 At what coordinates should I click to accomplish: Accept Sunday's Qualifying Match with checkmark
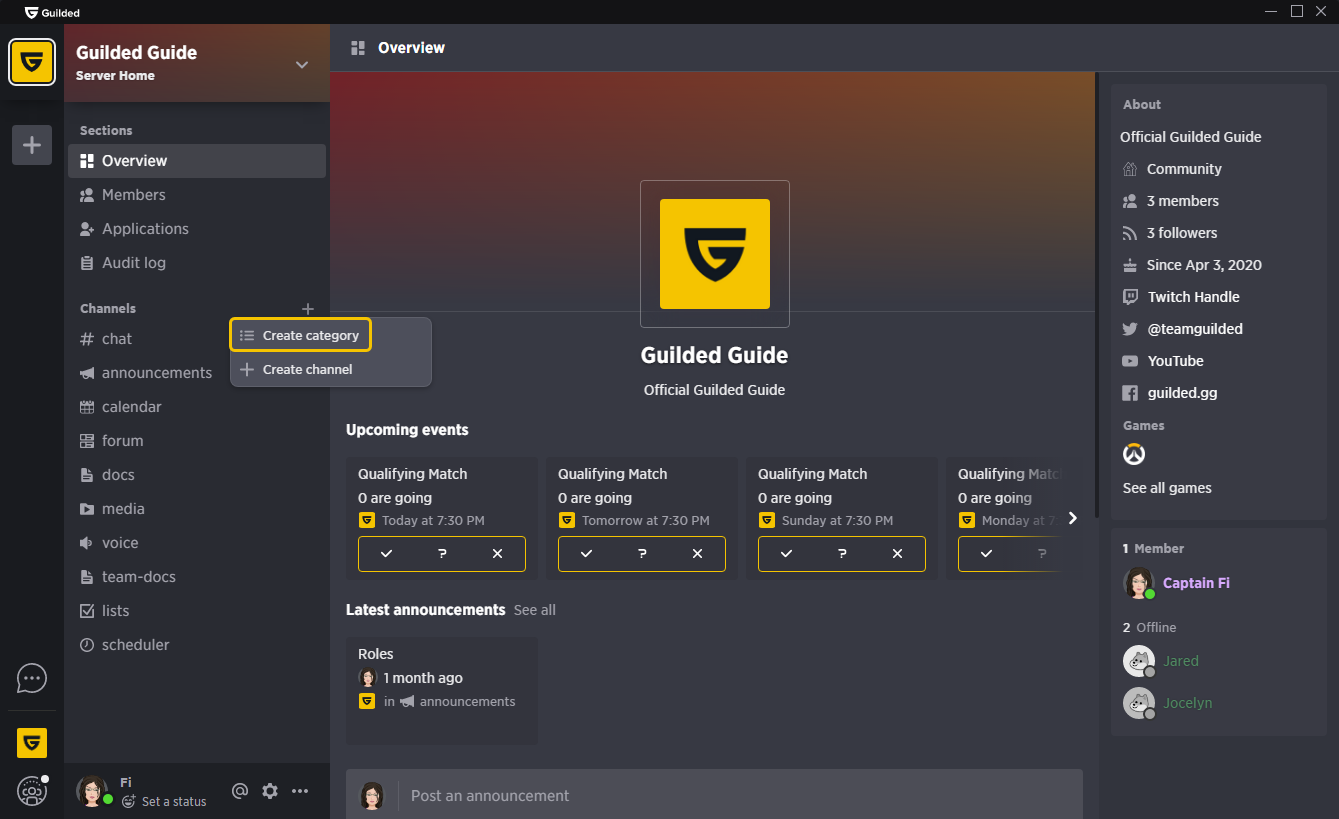(x=787, y=554)
